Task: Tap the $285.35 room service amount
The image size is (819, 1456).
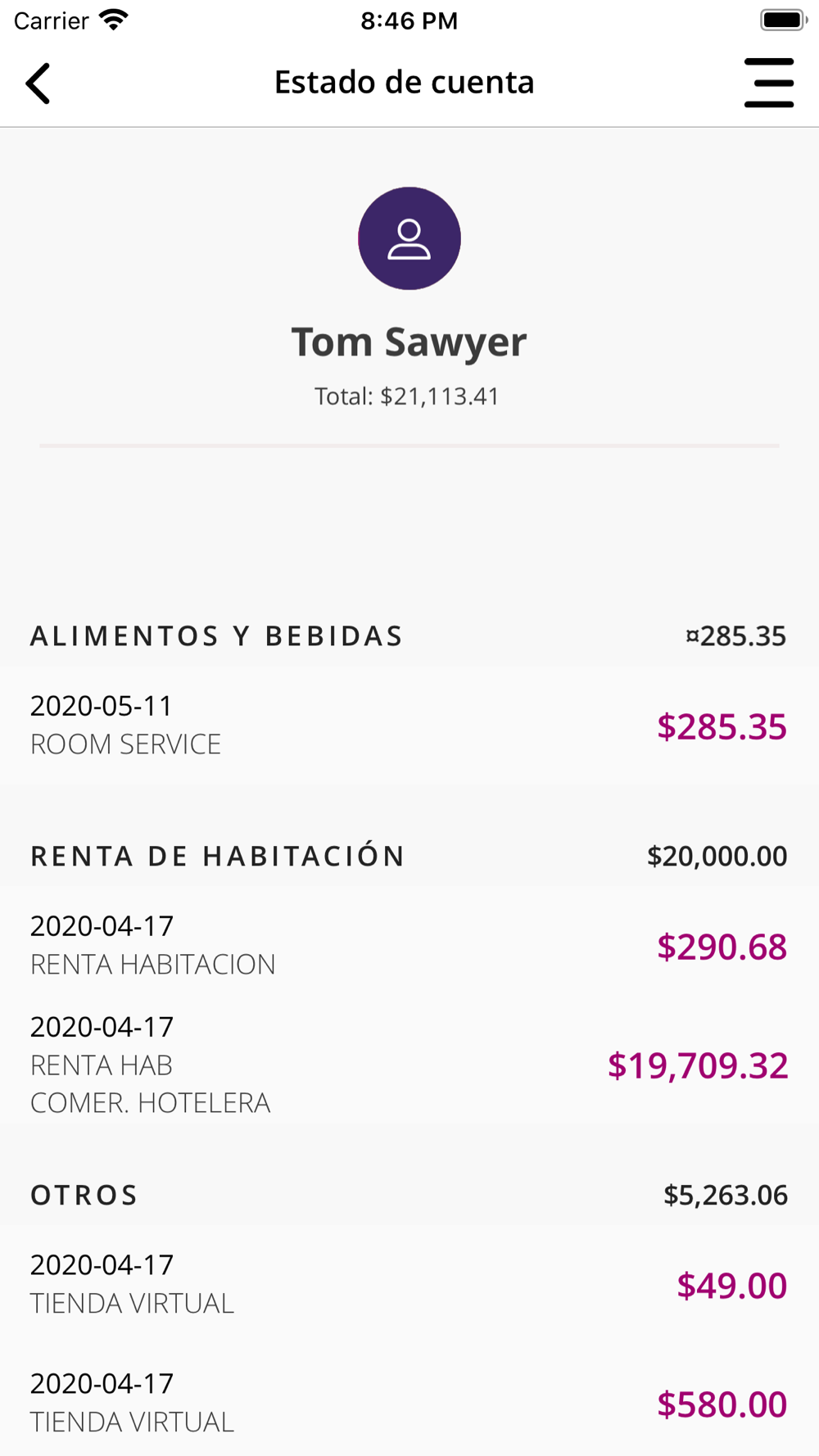Action: coord(722,727)
